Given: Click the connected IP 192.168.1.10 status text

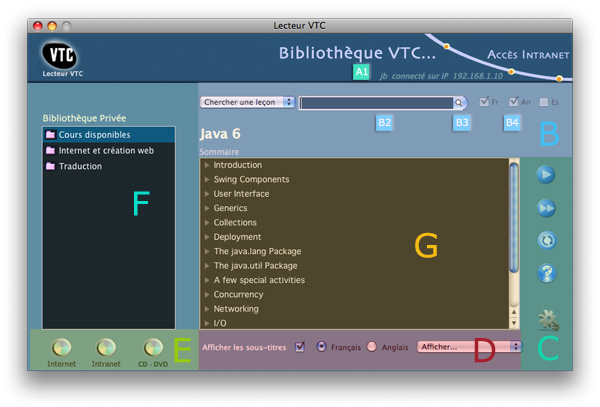Looking at the screenshot, I should point(441,76).
